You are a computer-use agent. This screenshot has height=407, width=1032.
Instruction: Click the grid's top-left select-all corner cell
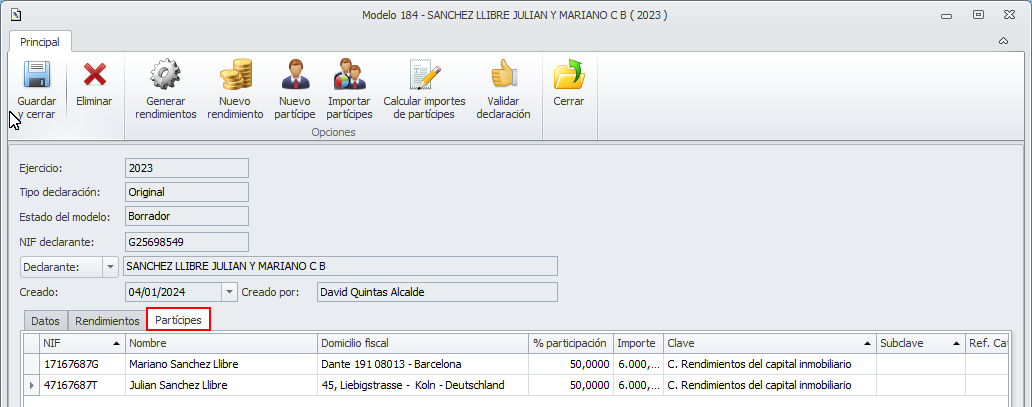pyautogui.click(x=32, y=343)
